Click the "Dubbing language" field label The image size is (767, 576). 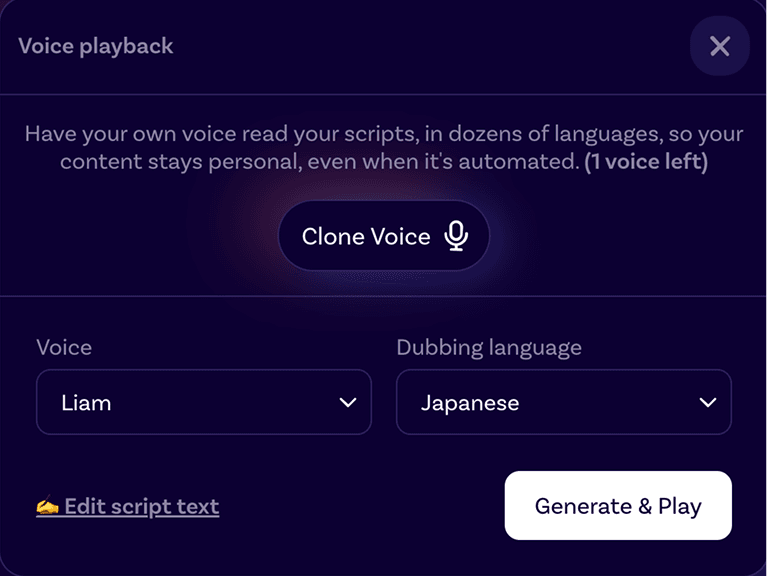(489, 348)
